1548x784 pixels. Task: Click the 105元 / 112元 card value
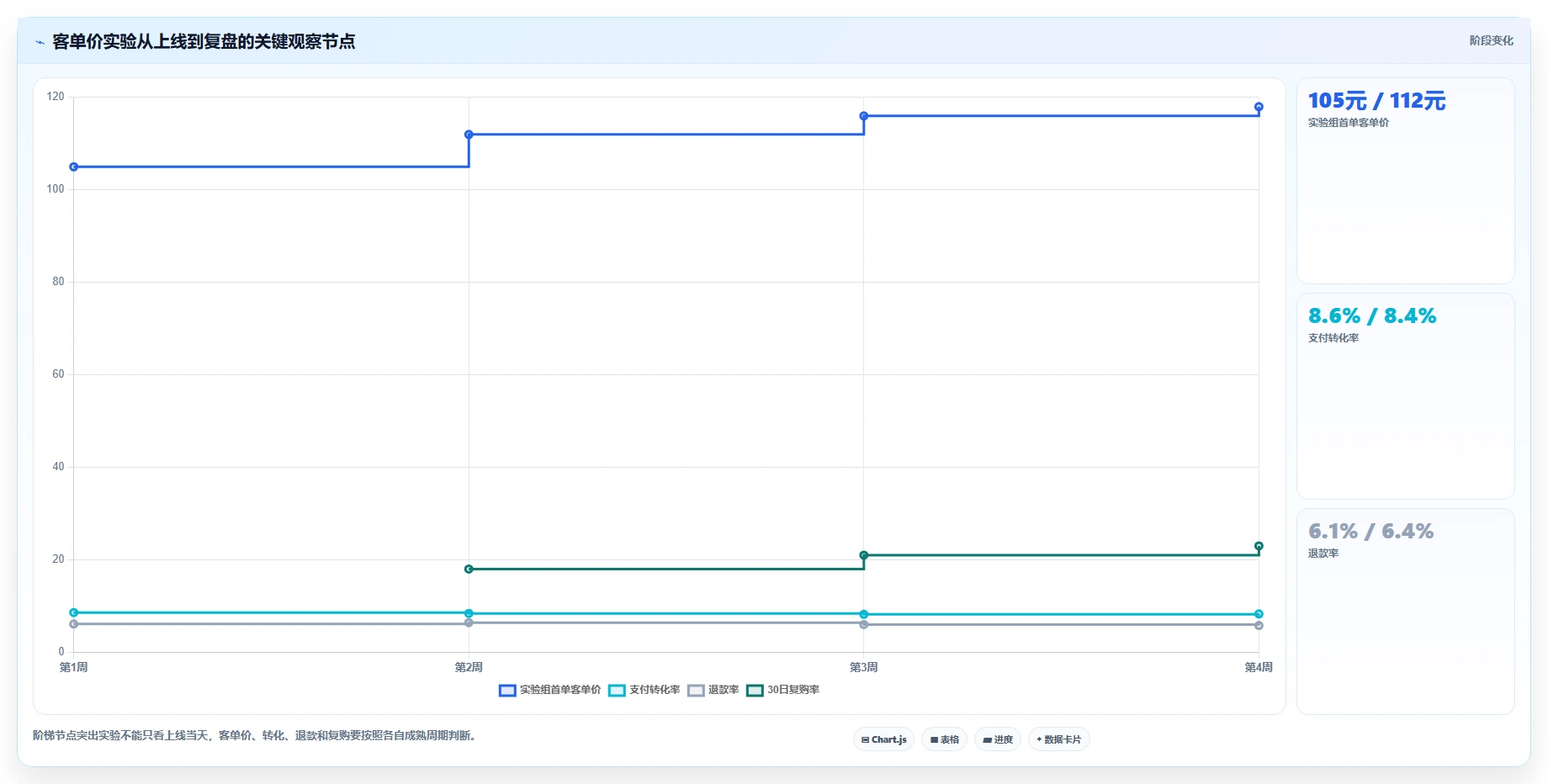[x=1376, y=101]
